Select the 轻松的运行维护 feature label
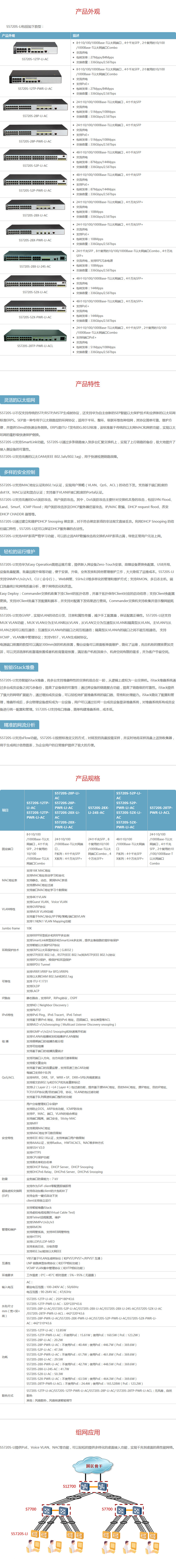176x1568 pixels. click(19, 552)
